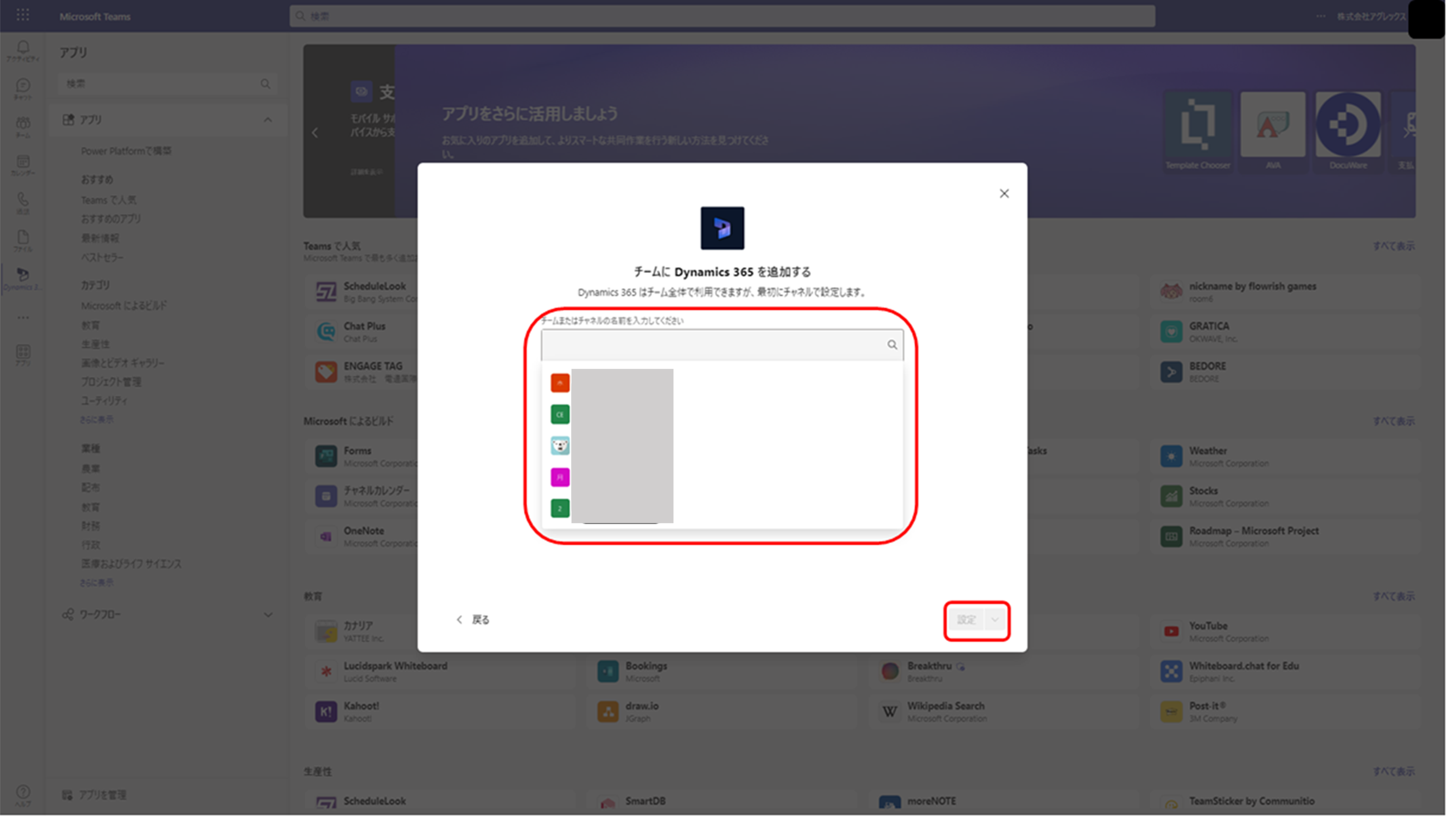The width and height of the screenshot is (1456, 821).
Task: Select Power Platformで構築 in sidebar
Action: pos(126,151)
